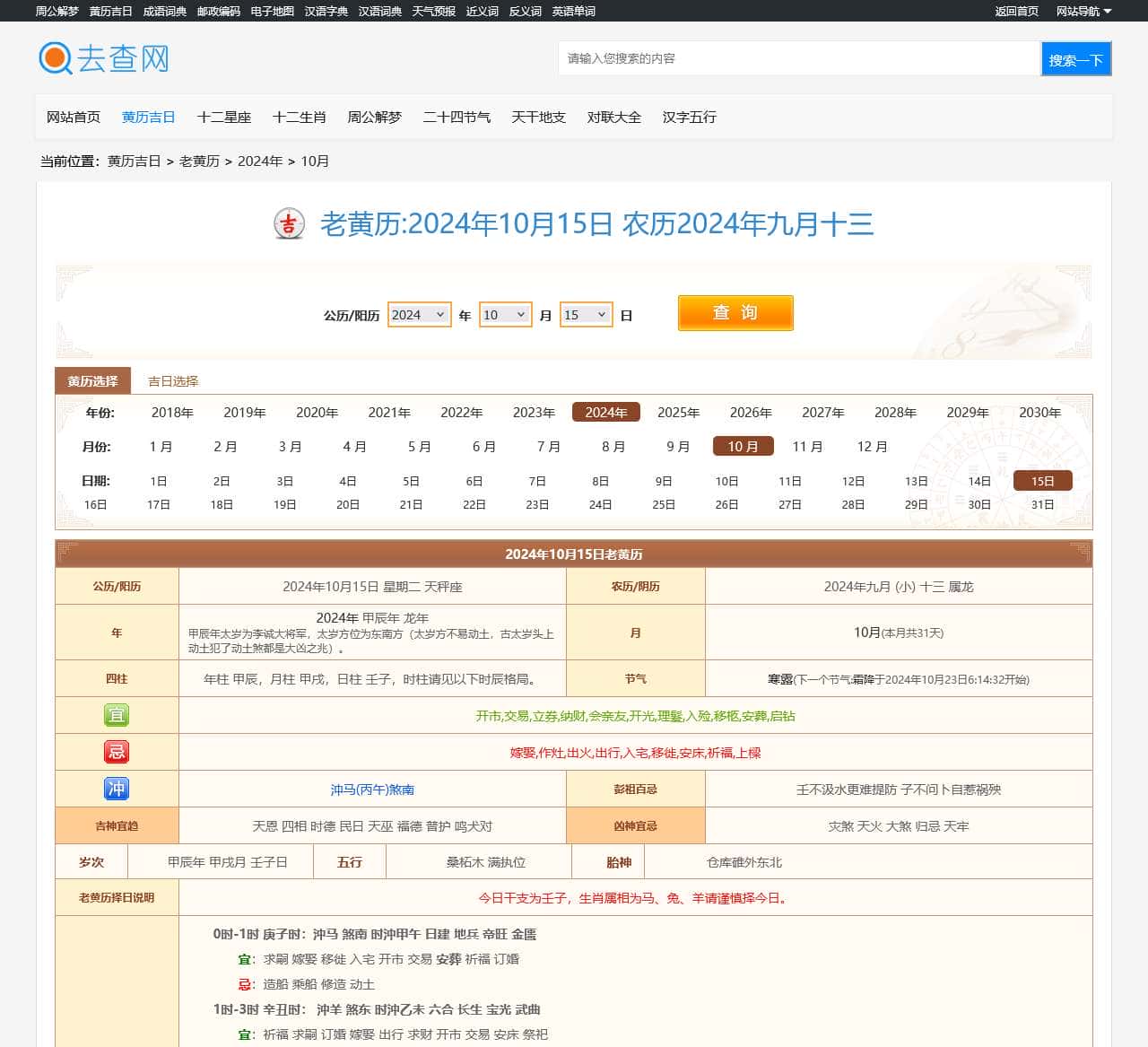
Task: Select month 11月
Action: (x=807, y=447)
